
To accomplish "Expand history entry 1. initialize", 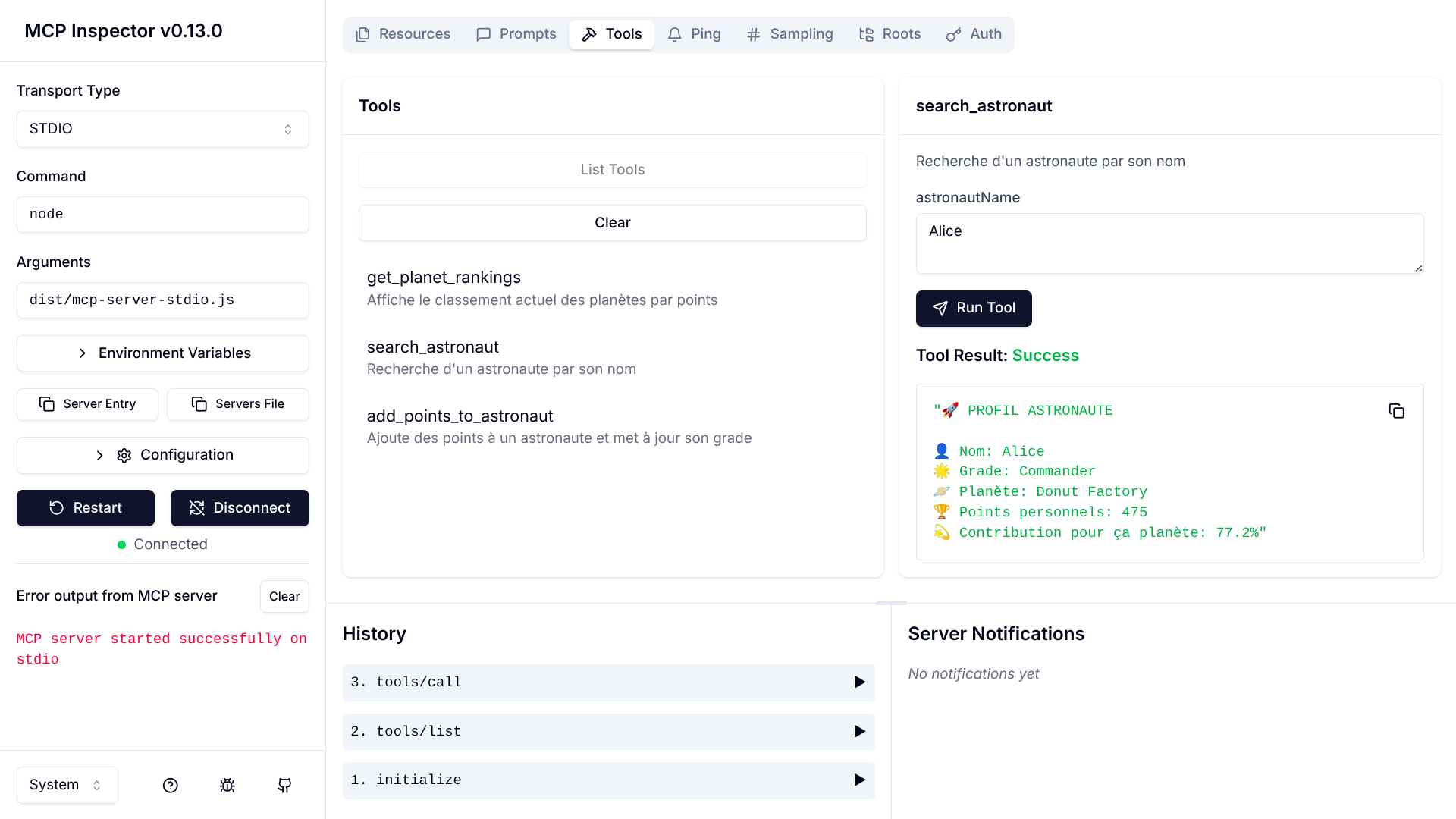I will pos(608,780).
